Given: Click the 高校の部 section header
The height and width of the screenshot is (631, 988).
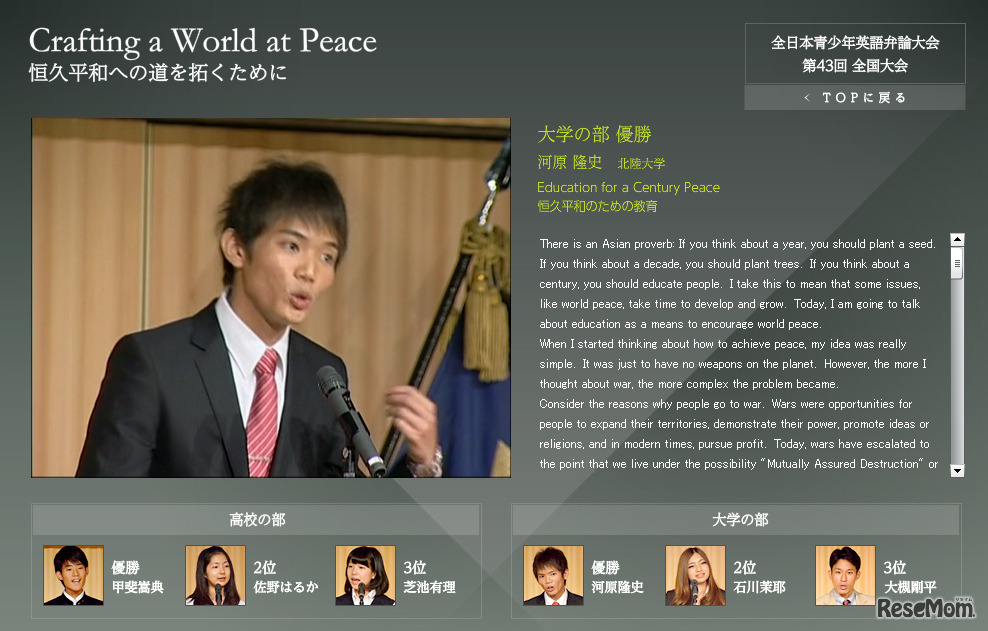Looking at the screenshot, I should coord(256,519).
